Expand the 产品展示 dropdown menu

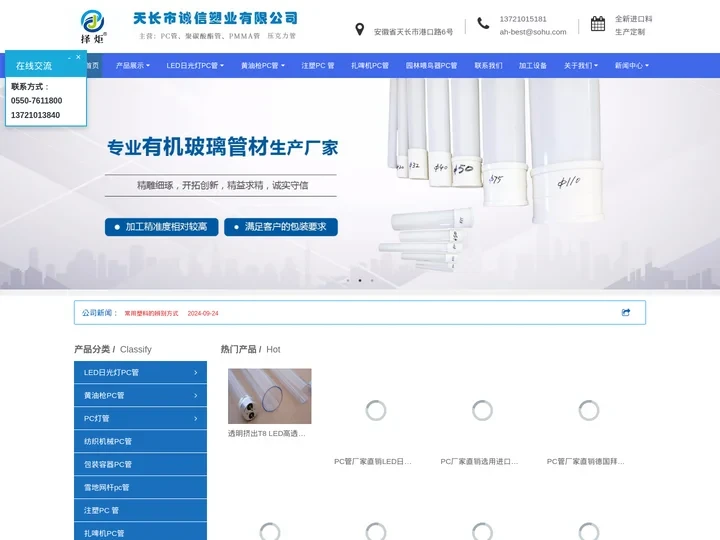pos(132,66)
